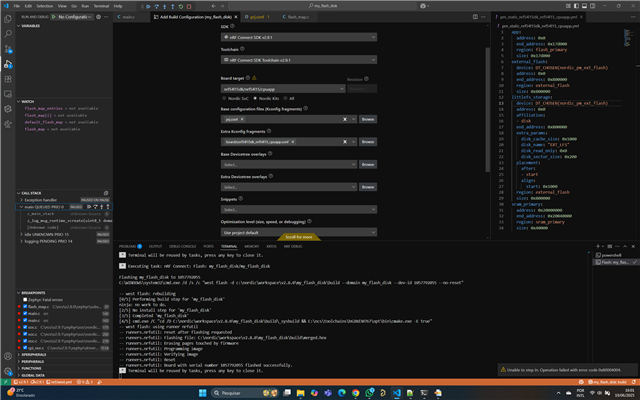640x400 pixels.
Task: Uncheck the main.c breakpoint at line 142
Action: click(25, 313)
